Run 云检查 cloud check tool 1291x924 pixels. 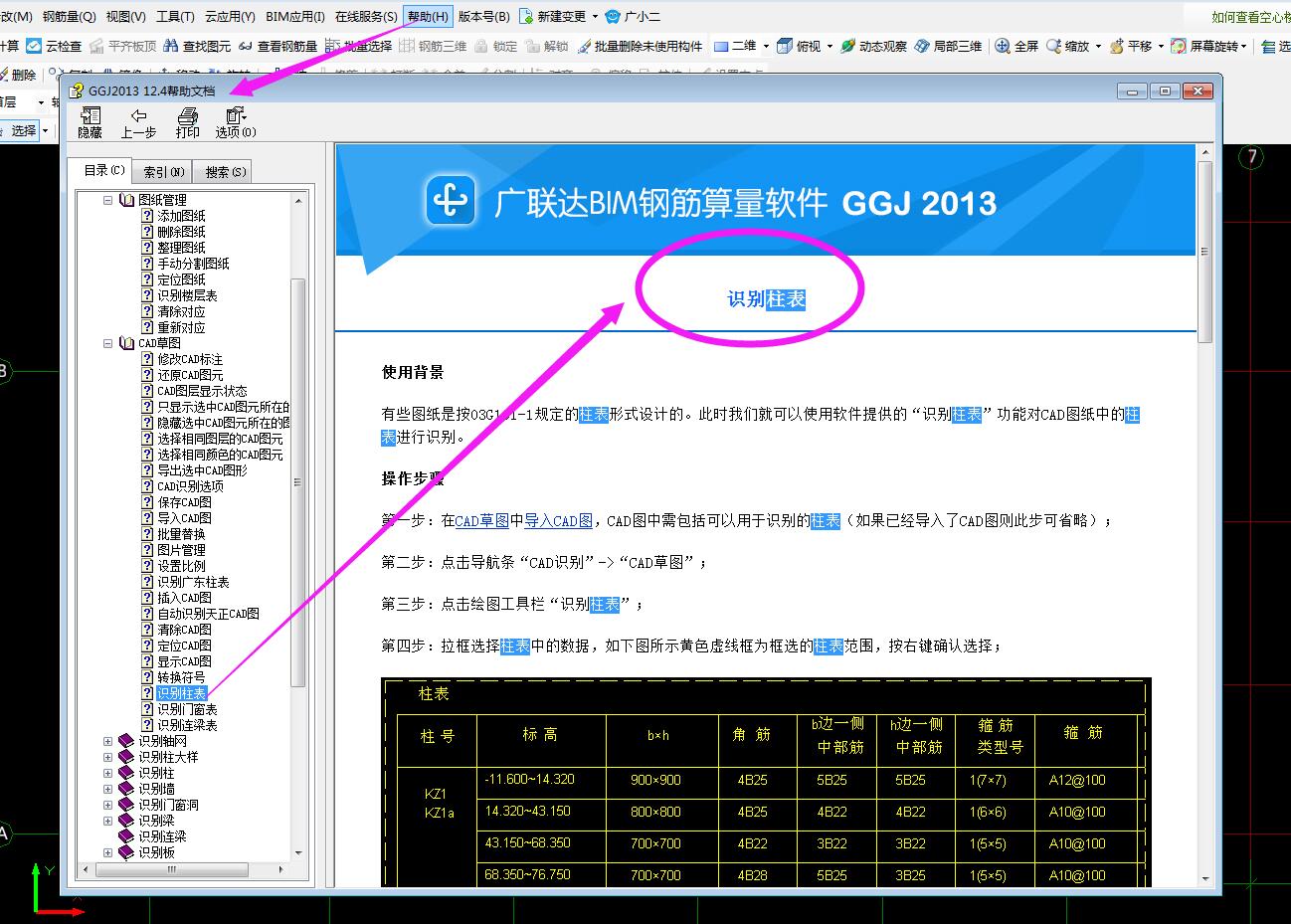54,46
